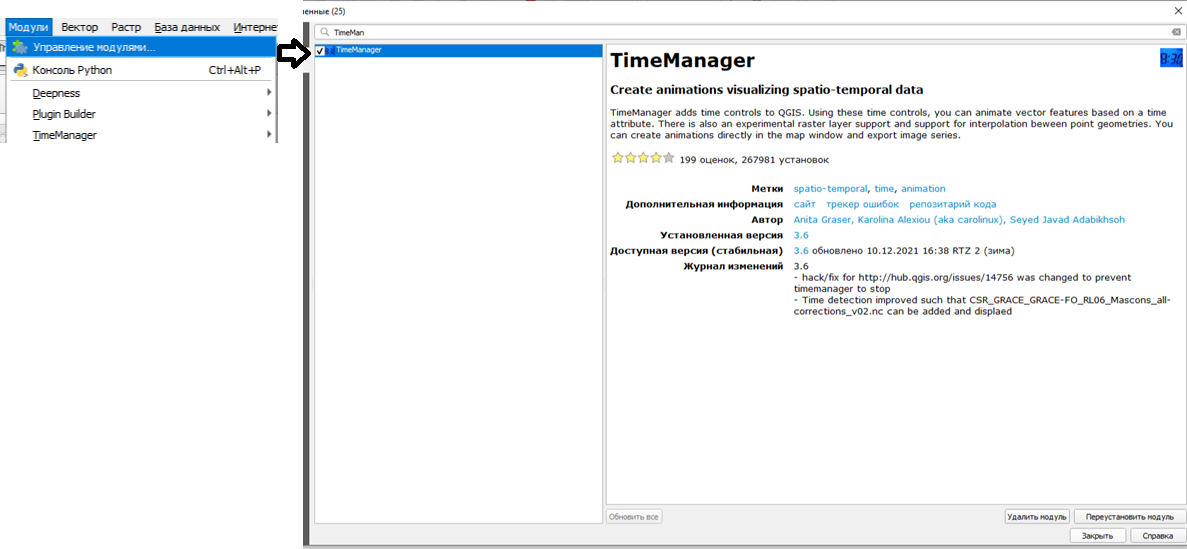Screen dimensions: 1187x549
Task: Expand the Deepness submenu entry
Action: tap(142, 93)
